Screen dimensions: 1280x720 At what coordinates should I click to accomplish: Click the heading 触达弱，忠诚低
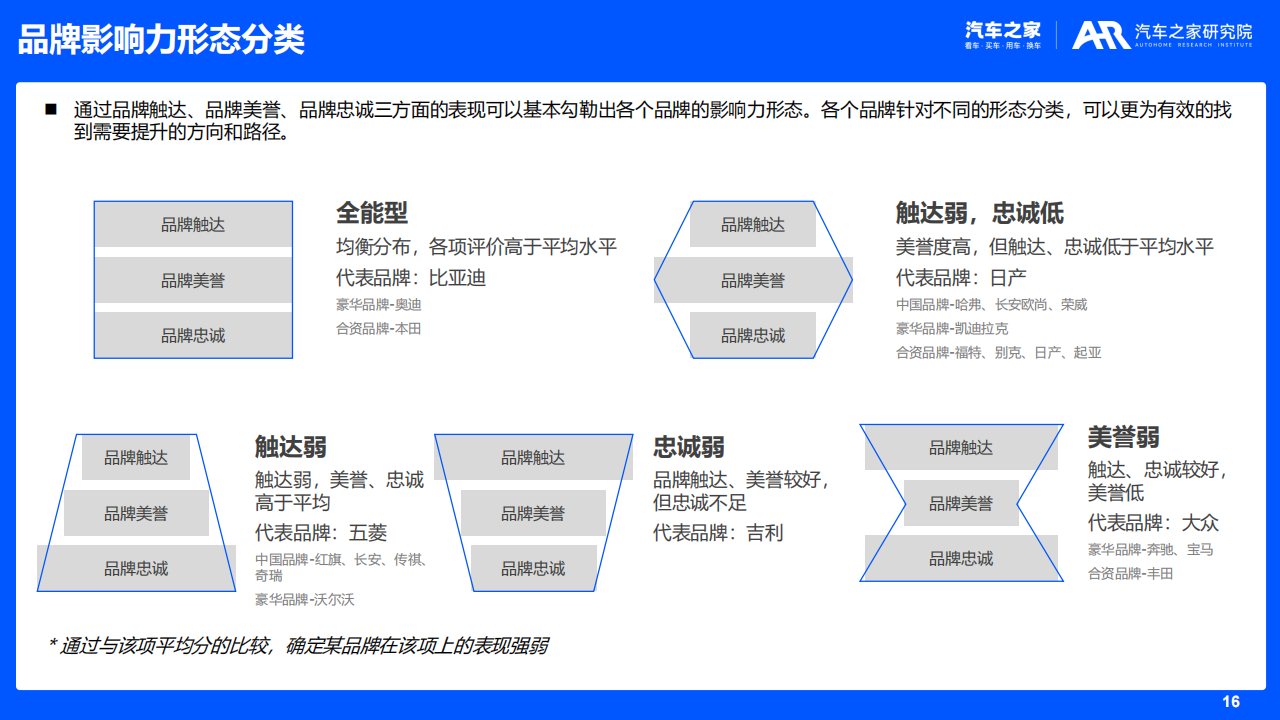tap(980, 213)
